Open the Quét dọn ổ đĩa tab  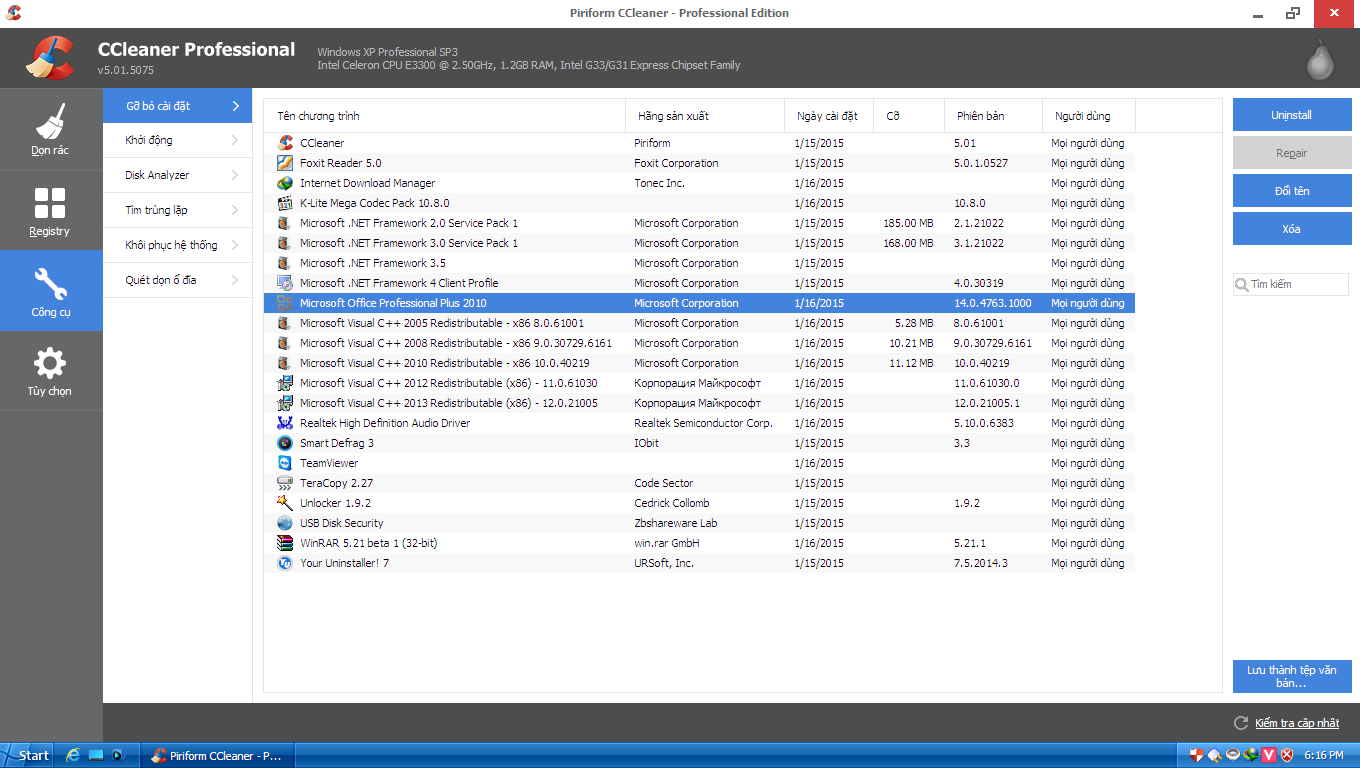(177, 280)
